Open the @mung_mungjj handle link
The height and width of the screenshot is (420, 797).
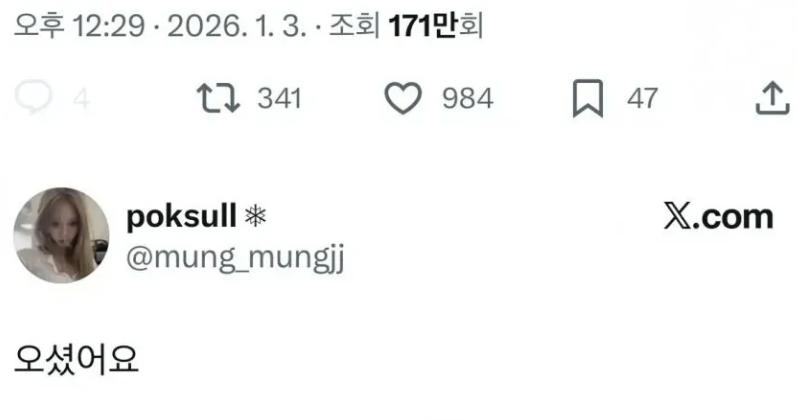235,257
